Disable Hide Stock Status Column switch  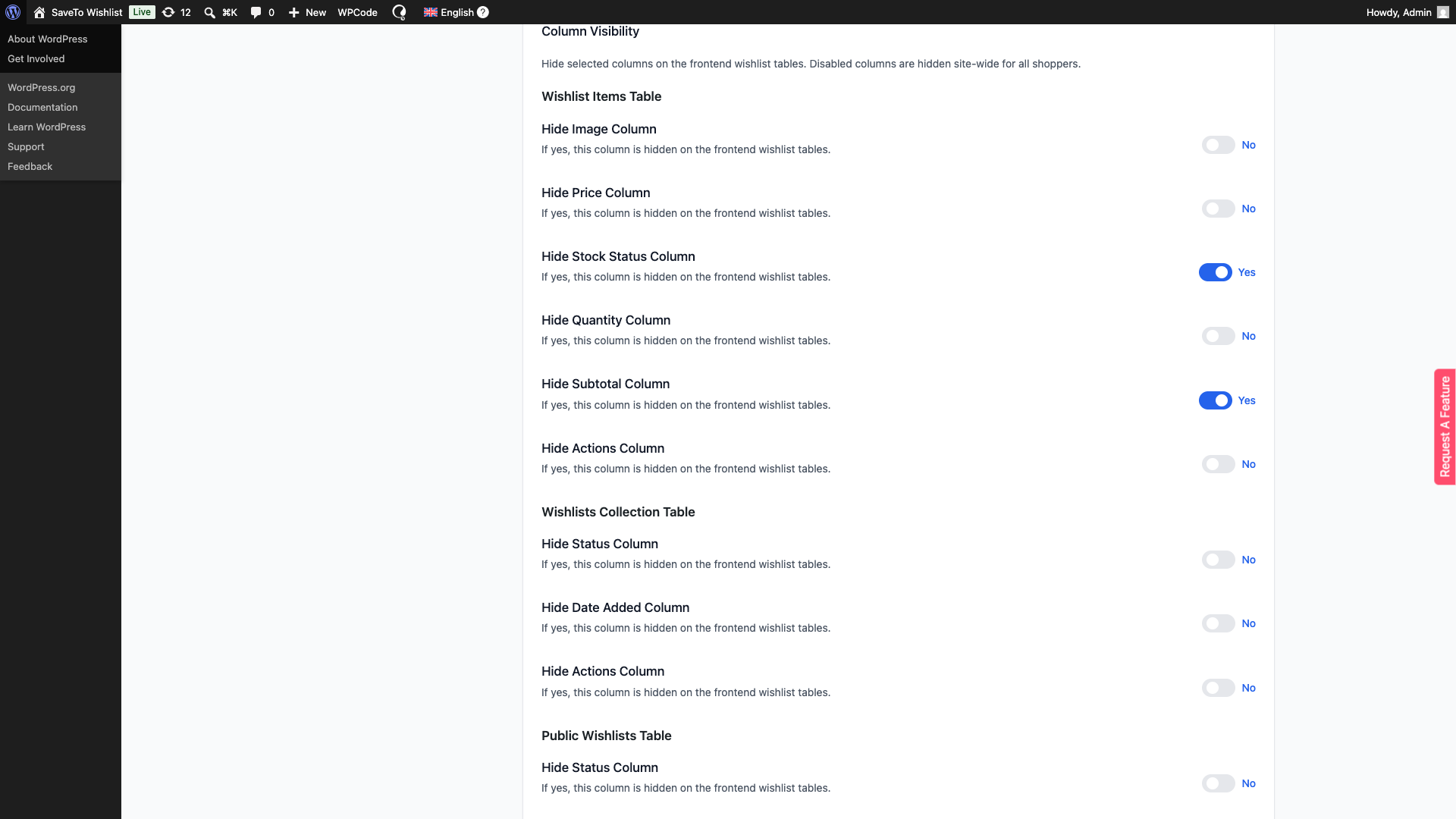[1216, 272]
